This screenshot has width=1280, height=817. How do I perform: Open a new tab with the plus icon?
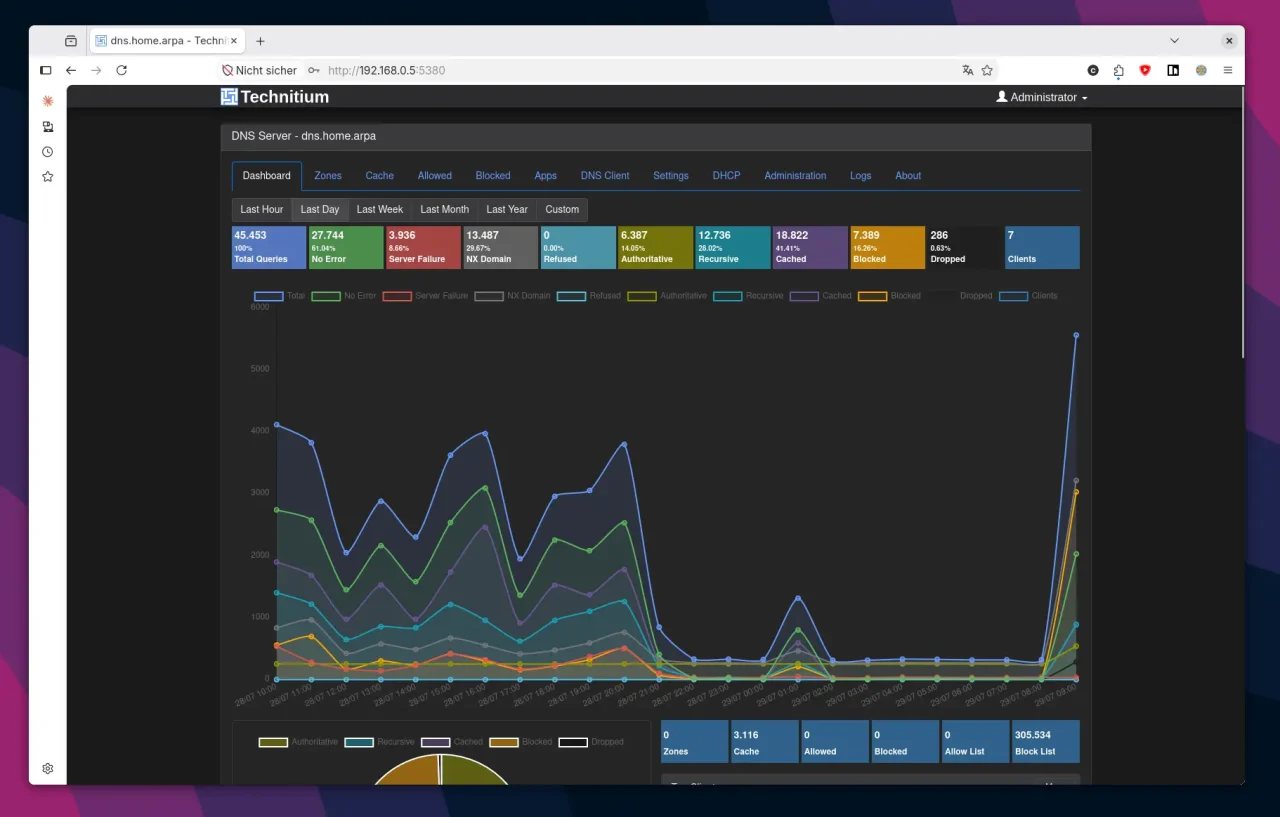pos(260,41)
